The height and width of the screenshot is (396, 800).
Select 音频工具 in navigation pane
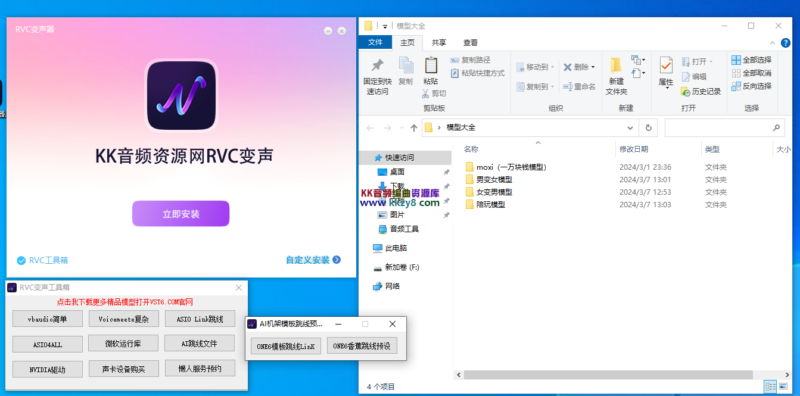pos(398,229)
